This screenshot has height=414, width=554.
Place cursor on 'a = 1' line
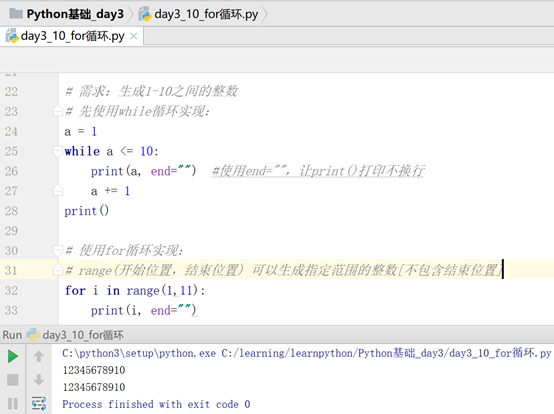pos(80,131)
